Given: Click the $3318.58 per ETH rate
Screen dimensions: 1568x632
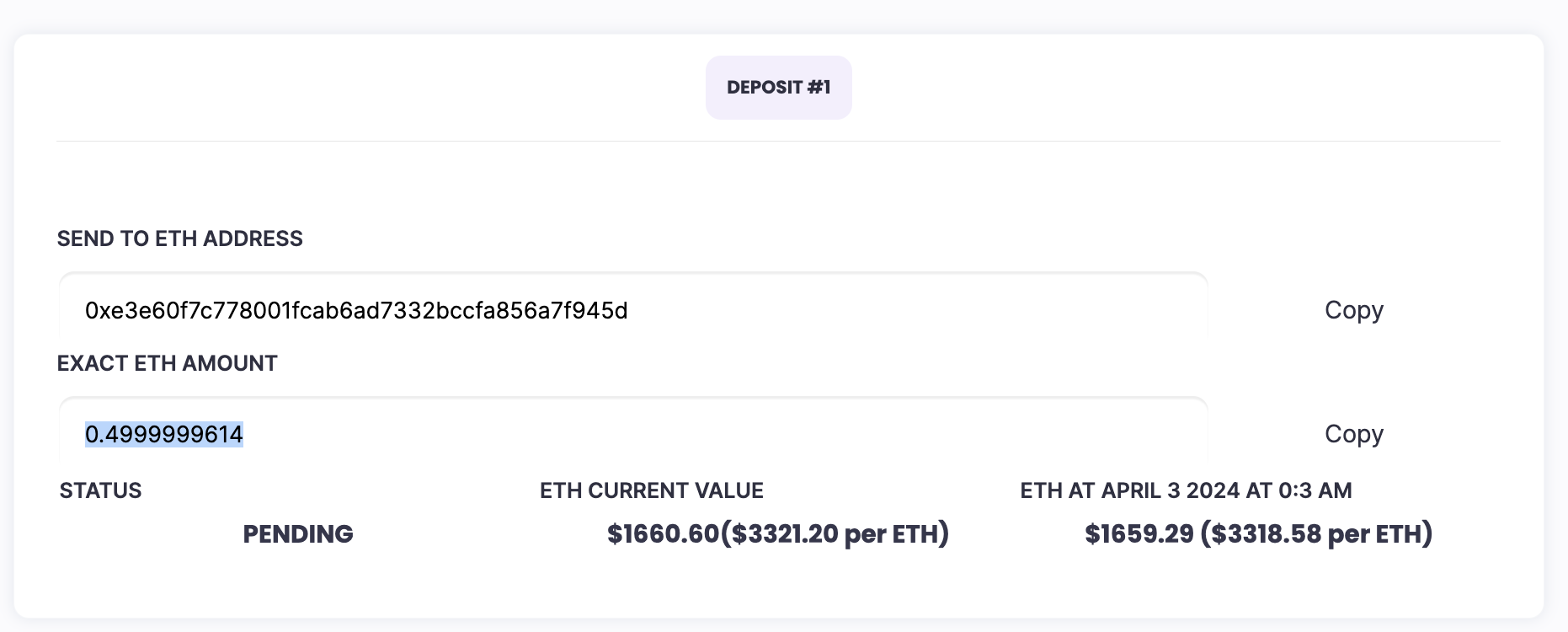Looking at the screenshot, I should (x=1316, y=534).
